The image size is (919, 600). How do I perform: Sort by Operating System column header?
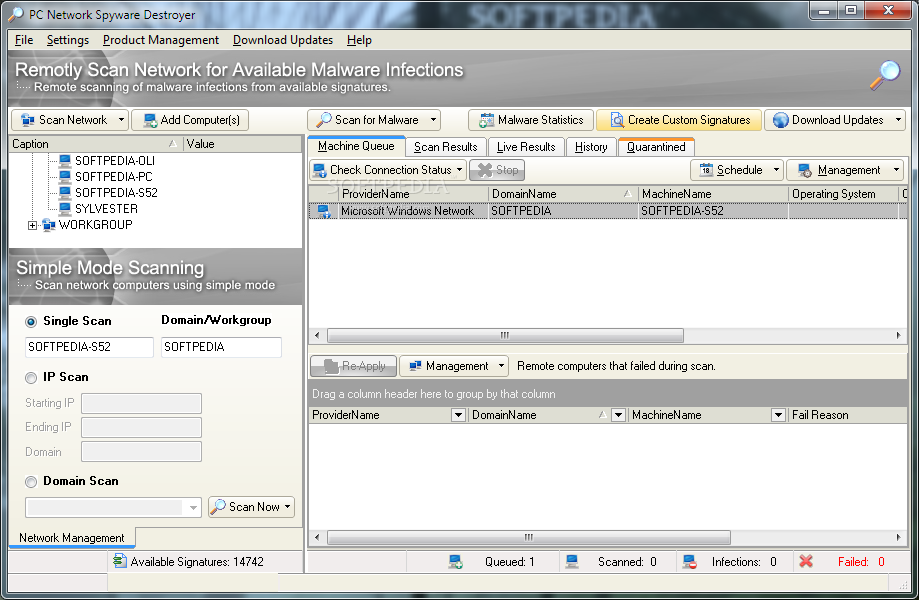[x=843, y=194]
